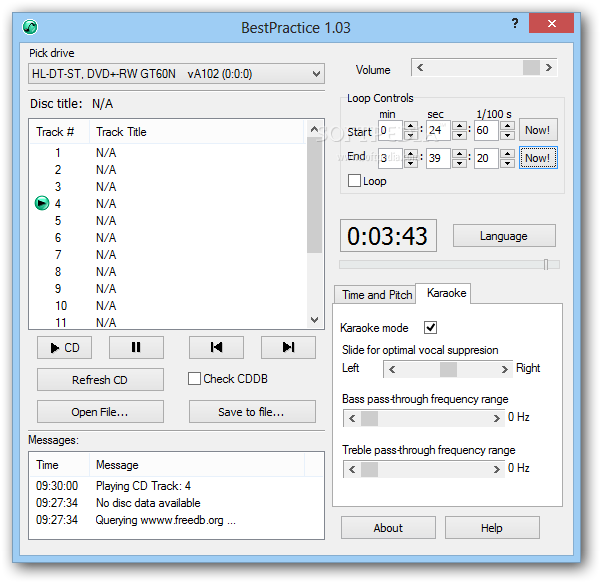Open the Language button
601x583 pixels.
tap(504, 236)
